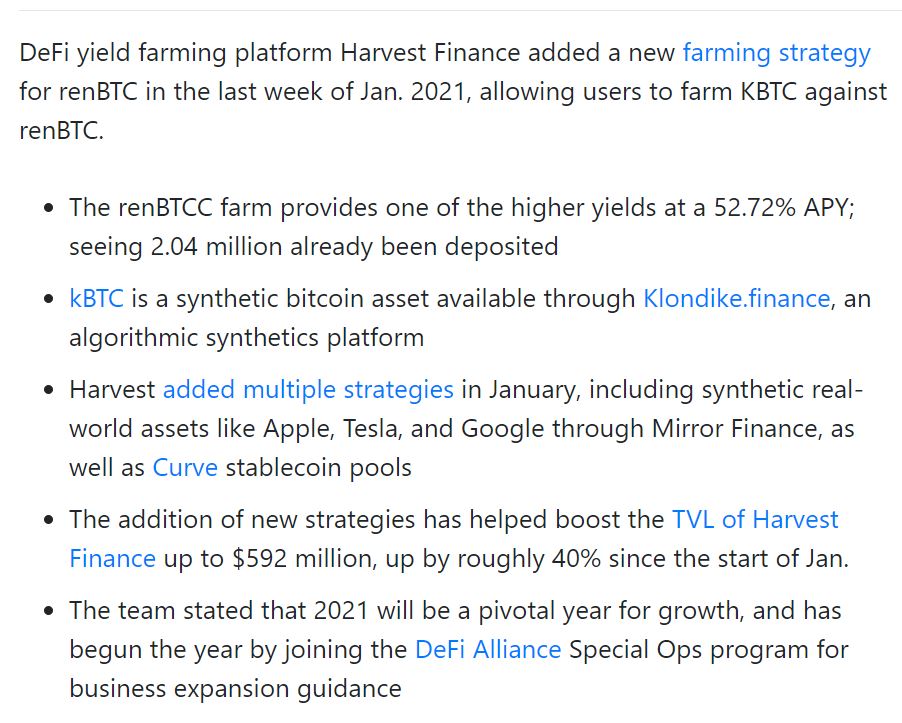This screenshot has width=902, height=723.
Task: Click the bullet before 'The team stated'
Action: click(x=49, y=611)
